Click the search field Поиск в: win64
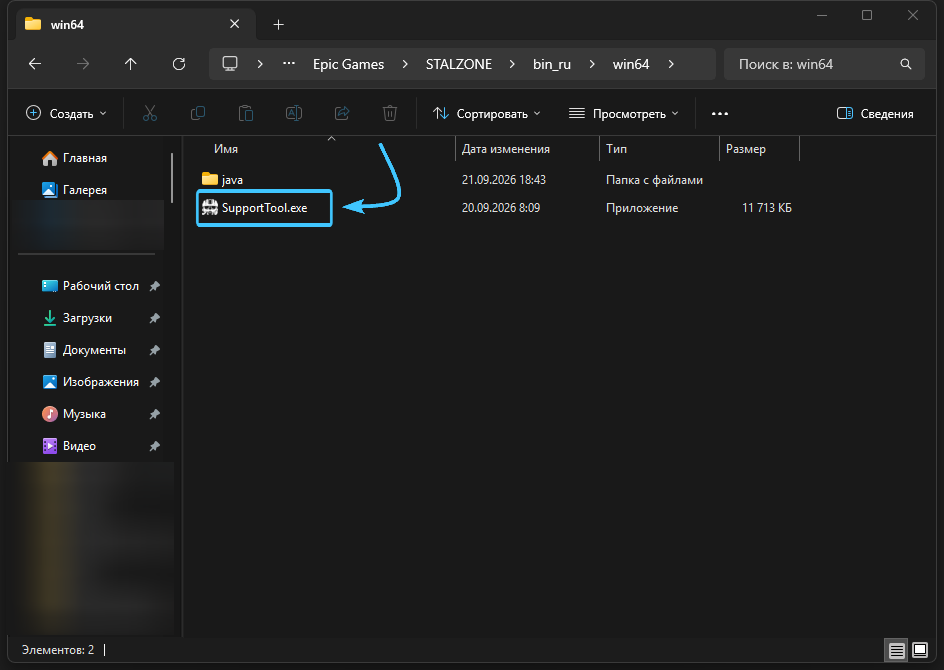This screenshot has height=670, width=944. [x=824, y=64]
